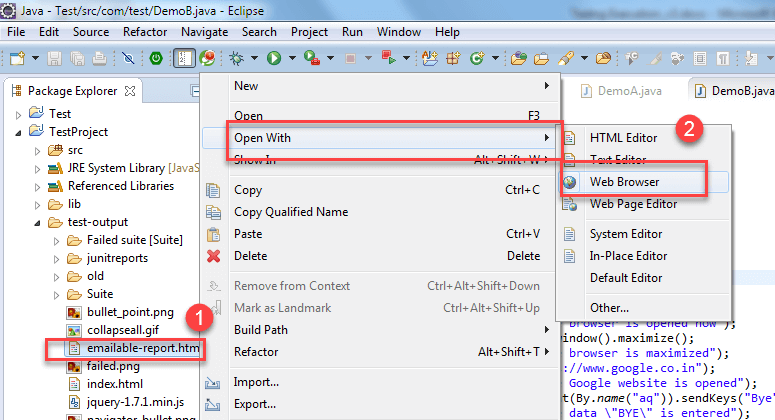
Task: Click the New file wizard icon
Action: coord(17,59)
